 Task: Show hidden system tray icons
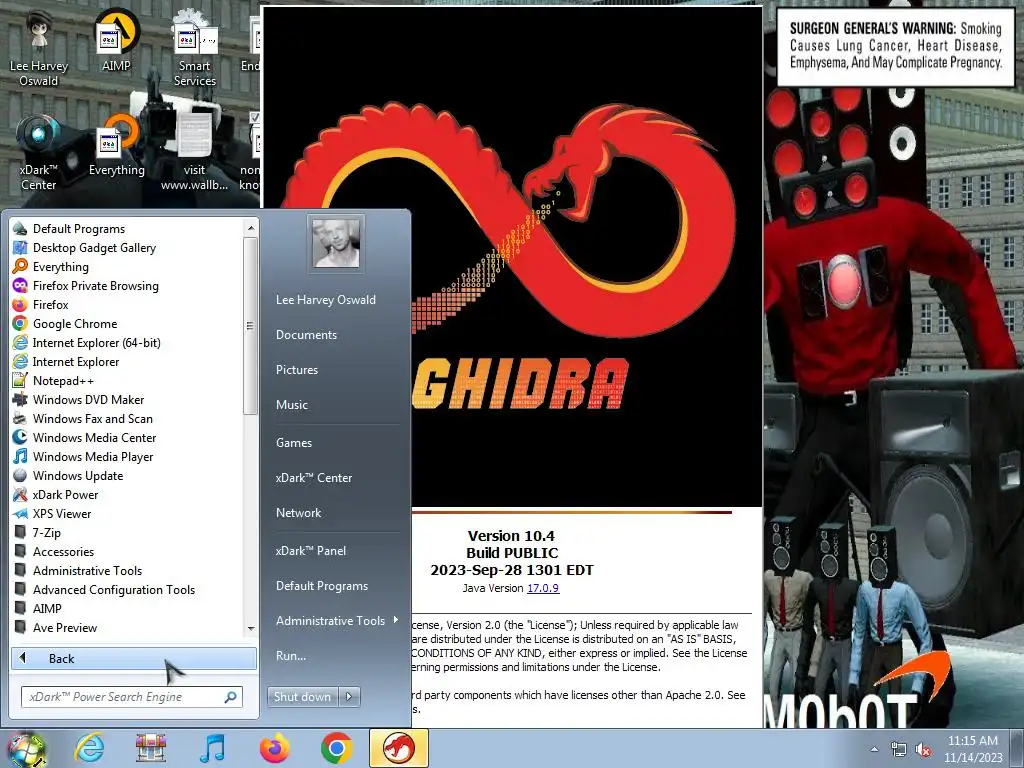pyautogui.click(x=874, y=749)
